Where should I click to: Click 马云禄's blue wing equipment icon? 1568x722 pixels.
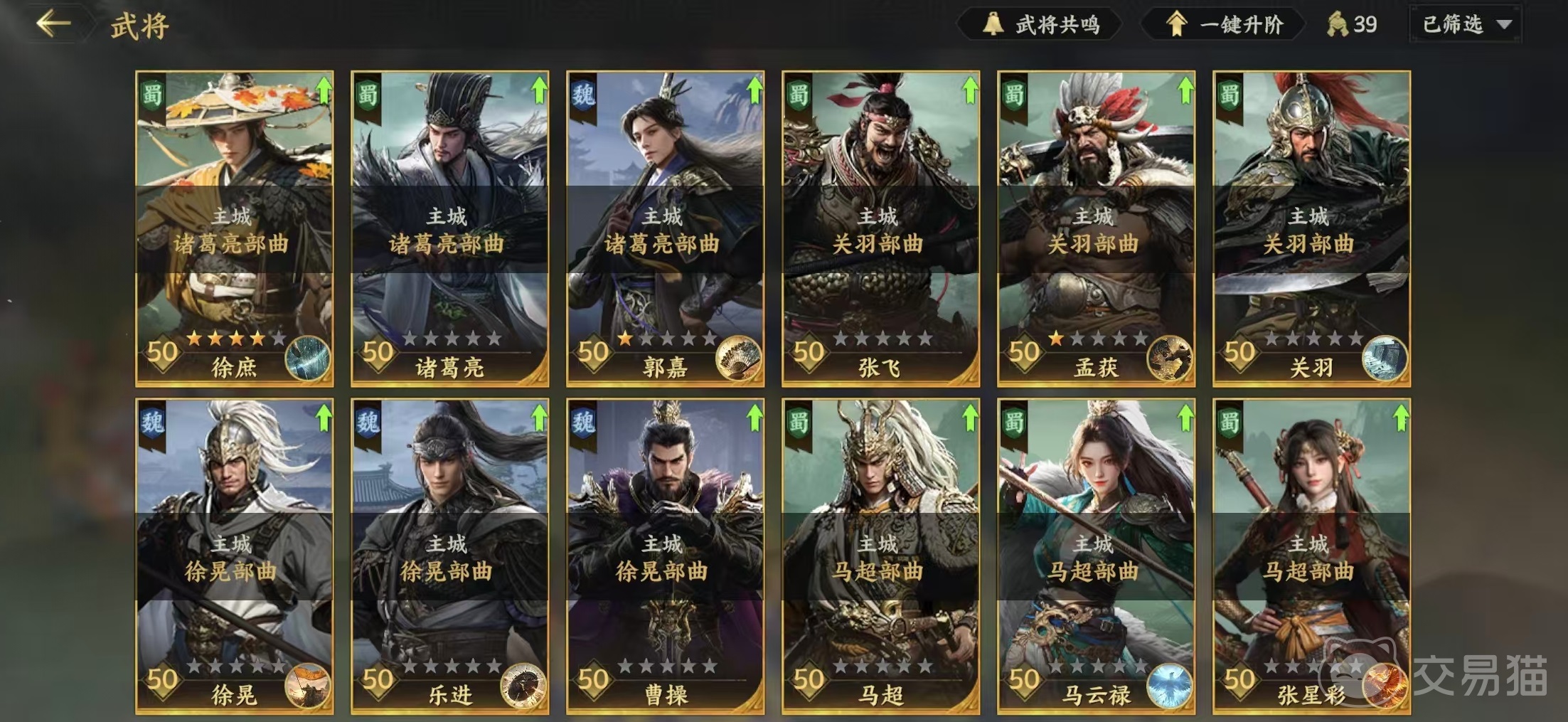(x=1169, y=686)
